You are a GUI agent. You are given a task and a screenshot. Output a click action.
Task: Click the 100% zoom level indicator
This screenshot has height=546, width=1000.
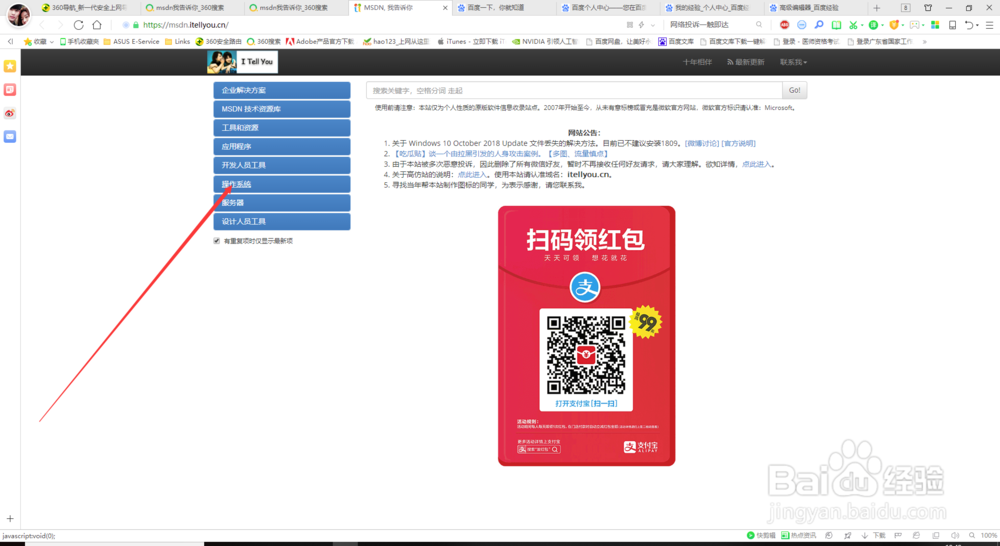click(x=989, y=535)
